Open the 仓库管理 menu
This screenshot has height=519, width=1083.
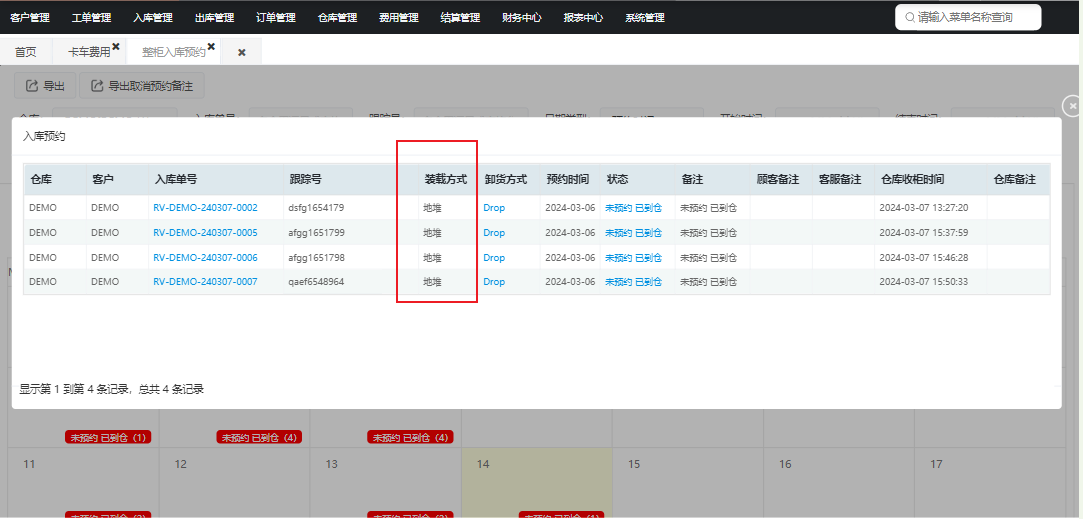337,18
